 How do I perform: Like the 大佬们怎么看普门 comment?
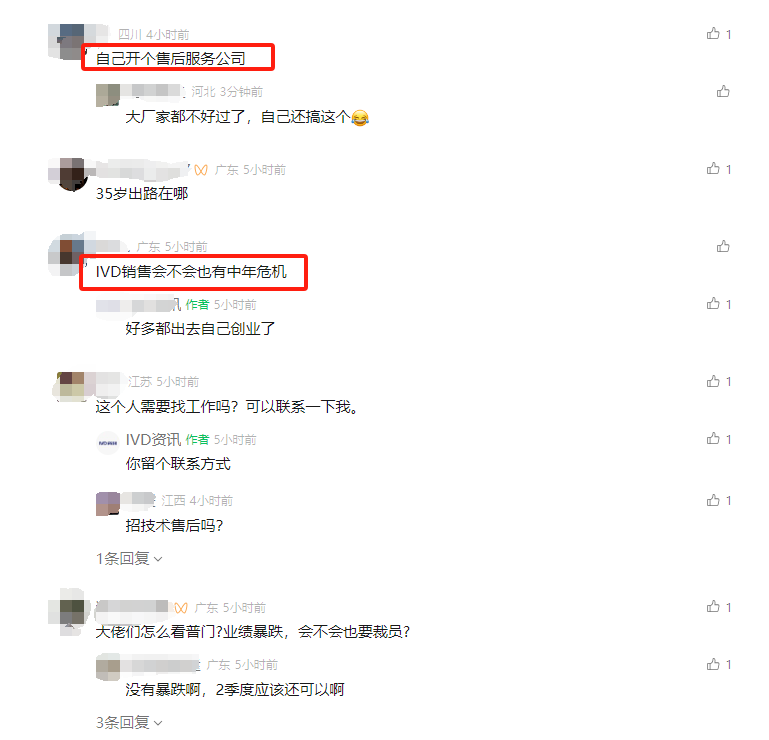tap(713, 607)
